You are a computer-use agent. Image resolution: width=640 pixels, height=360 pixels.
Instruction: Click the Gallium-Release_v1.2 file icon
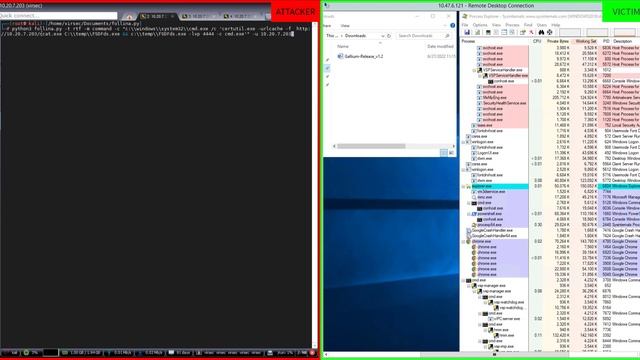pyautogui.click(x=340, y=56)
